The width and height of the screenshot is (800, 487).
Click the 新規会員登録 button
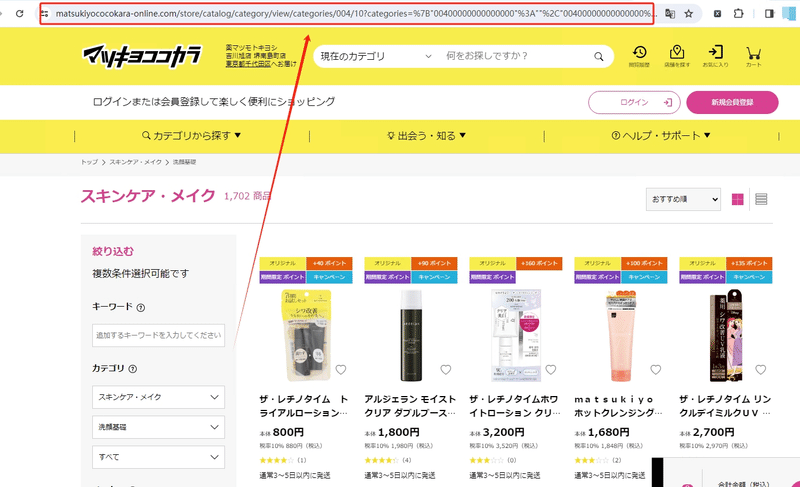click(x=732, y=102)
